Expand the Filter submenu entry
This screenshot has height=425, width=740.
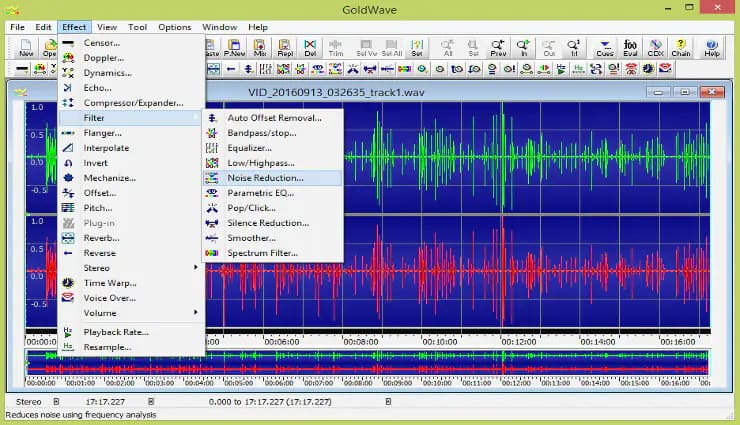click(x=131, y=118)
